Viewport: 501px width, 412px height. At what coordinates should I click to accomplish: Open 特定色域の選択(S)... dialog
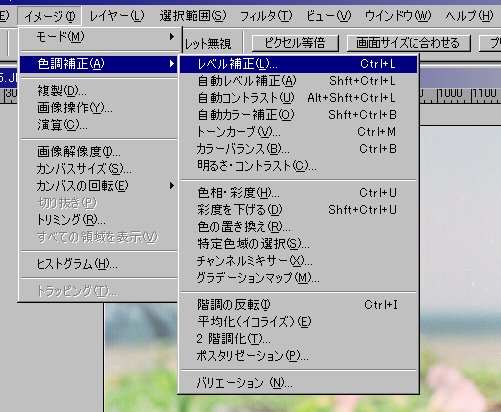tap(298, 244)
